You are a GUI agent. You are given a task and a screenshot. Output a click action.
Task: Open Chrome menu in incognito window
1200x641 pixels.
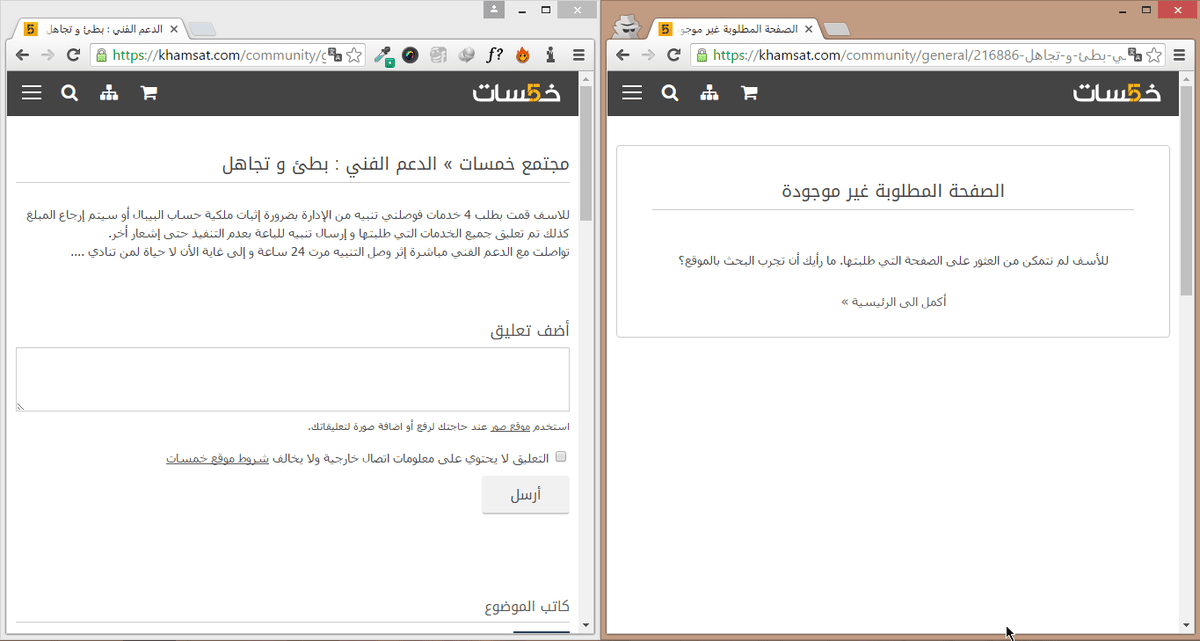click(1177, 55)
